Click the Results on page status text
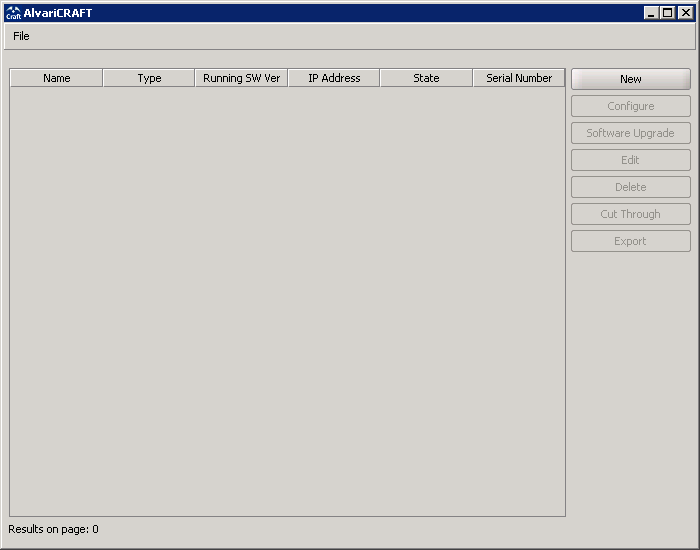700x550 pixels. click(x=53, y=529)
